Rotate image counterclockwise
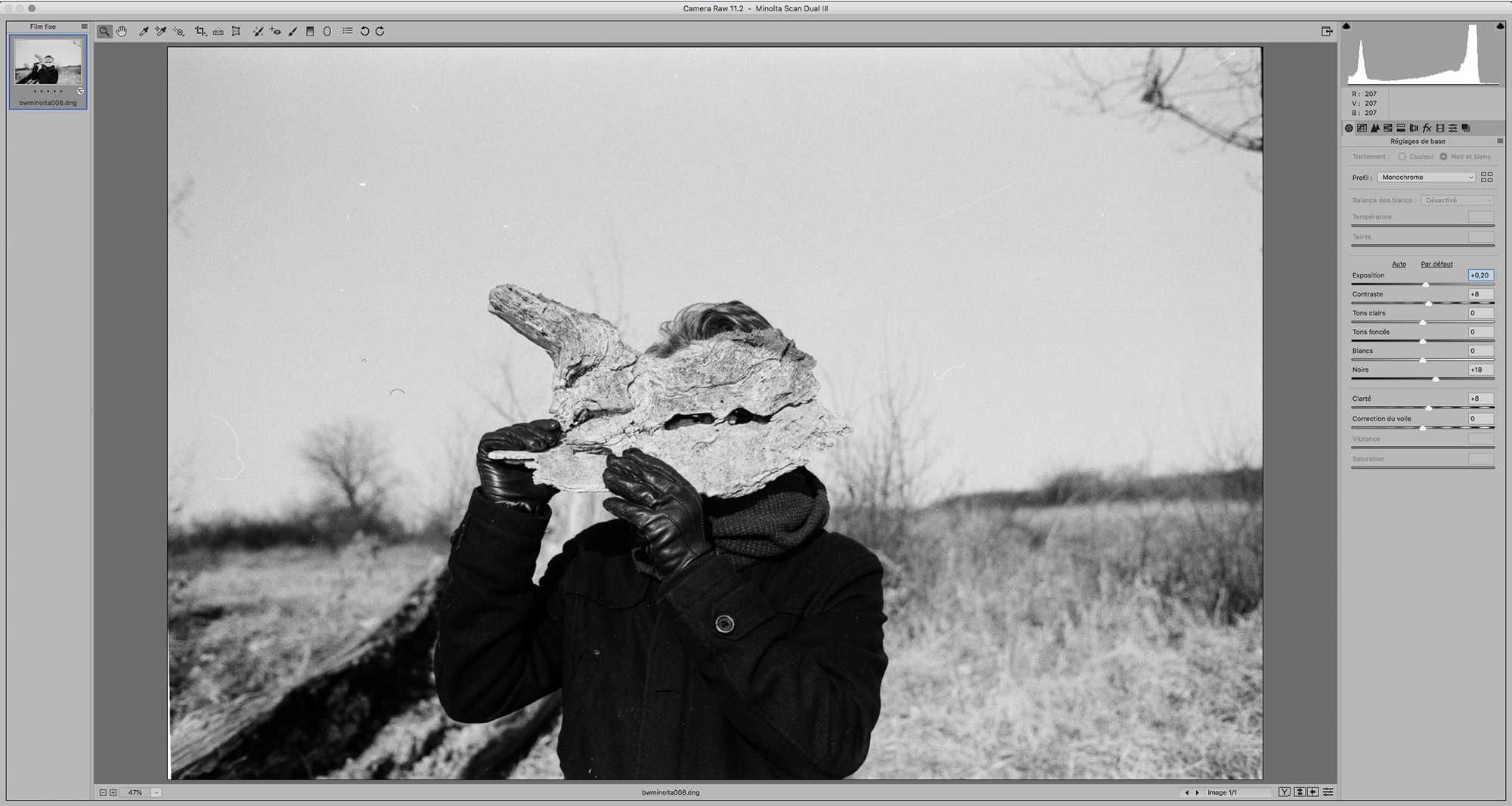The height and width of the screenshot is (806, 1512). pos(364,31)
